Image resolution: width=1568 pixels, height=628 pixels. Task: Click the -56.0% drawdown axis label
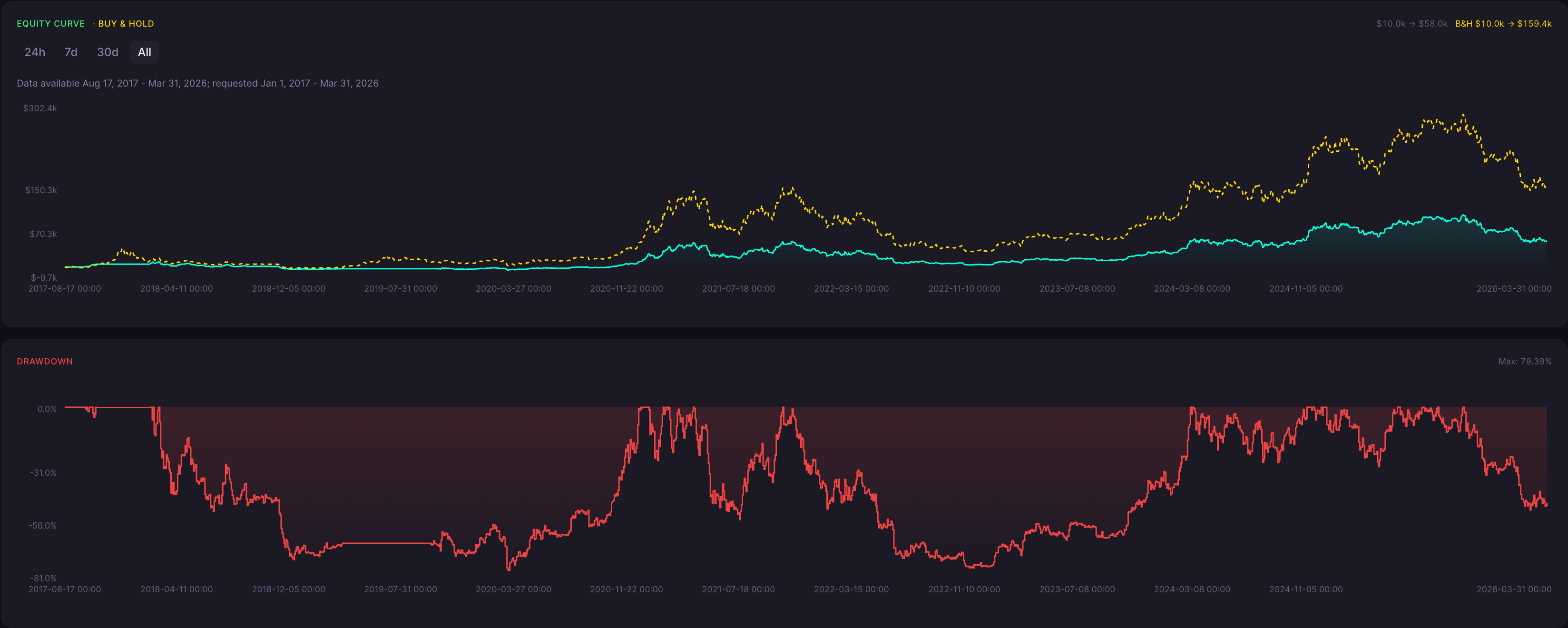point(43,526)
